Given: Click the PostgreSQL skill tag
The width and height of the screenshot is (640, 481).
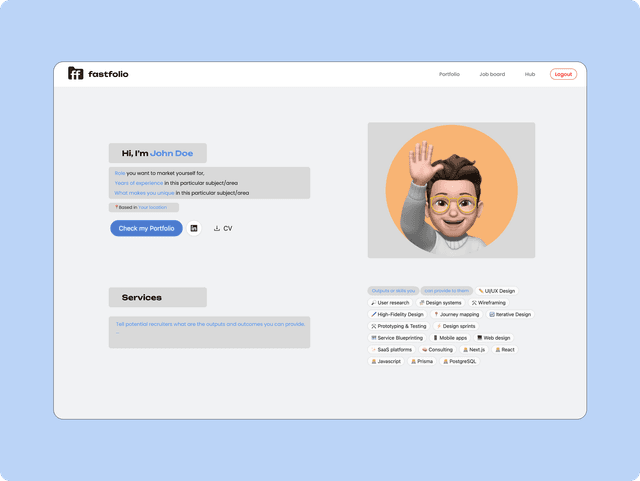Looking at the screenshot, I should (460, 361).
